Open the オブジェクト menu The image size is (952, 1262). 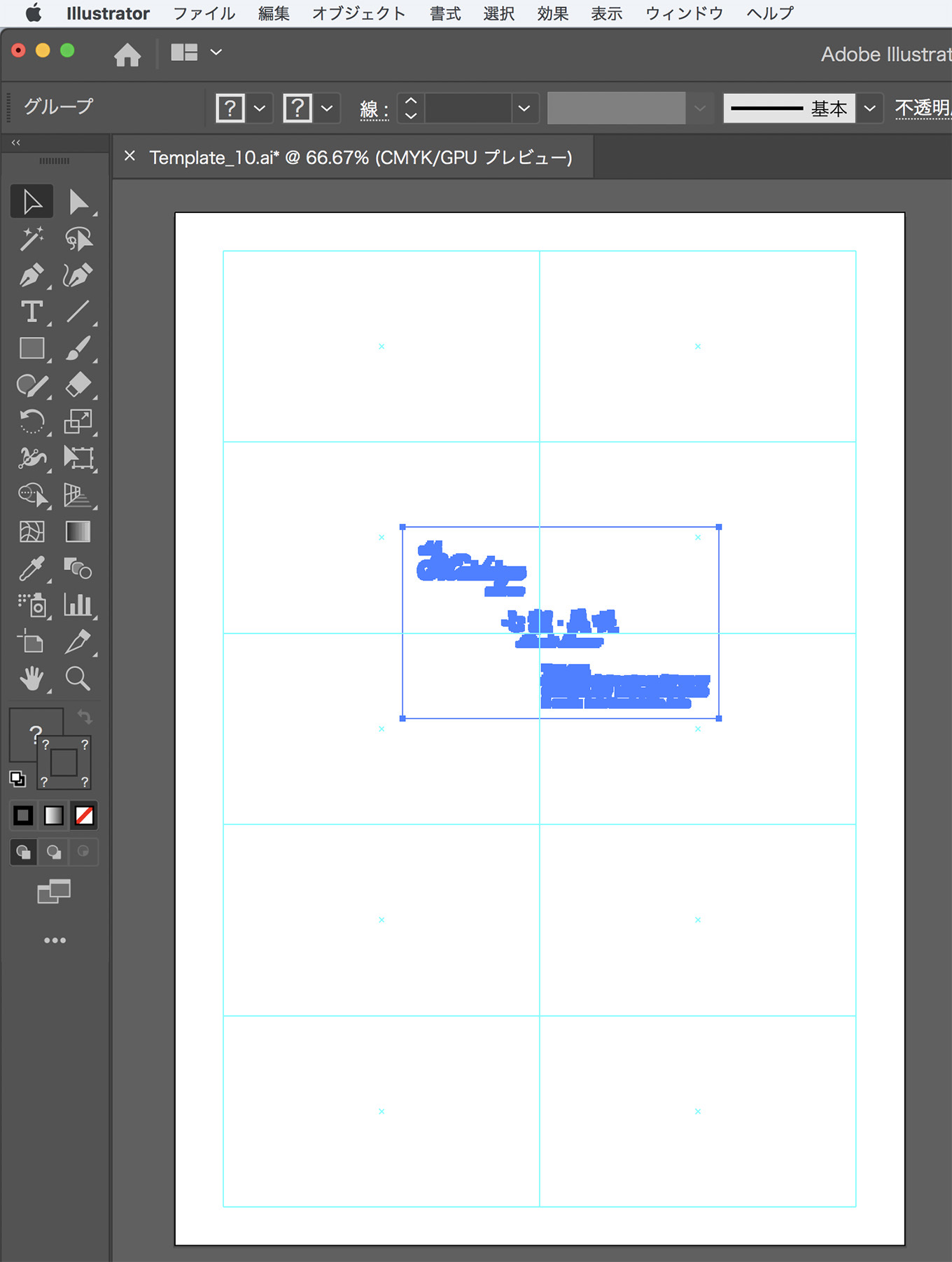[359, 13]
